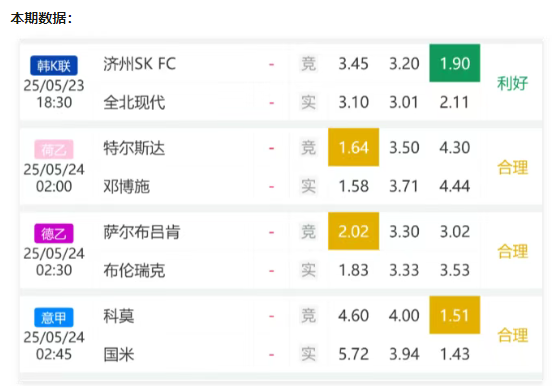Viewport: 557px width, 386px height.
Task: Select the highlighted 2.02 odds cell
Action: coord(353,231)
